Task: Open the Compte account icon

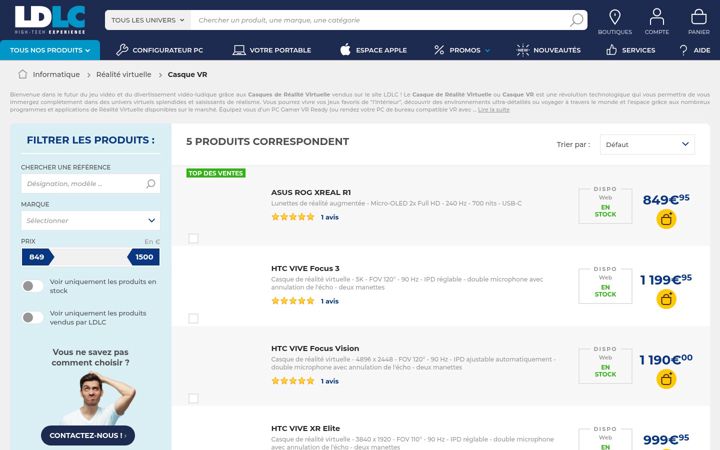Action: pos(657,17)
